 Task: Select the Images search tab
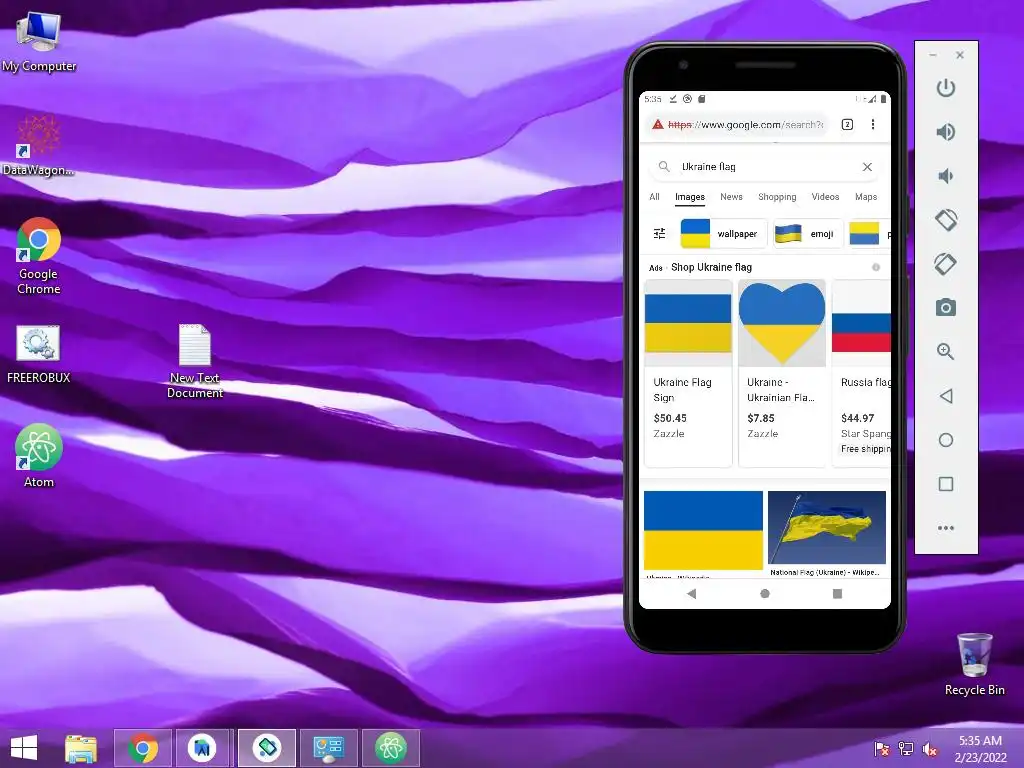point(690,197)
